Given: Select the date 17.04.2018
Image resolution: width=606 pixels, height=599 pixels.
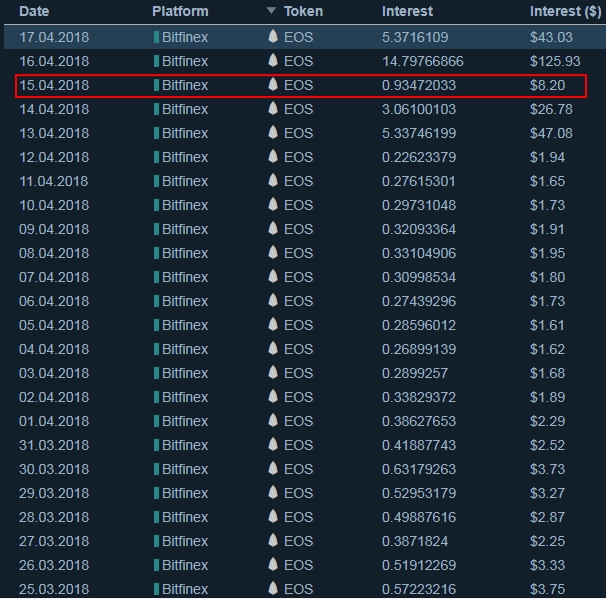Looking at the screenshot, I should click(54, 37).
